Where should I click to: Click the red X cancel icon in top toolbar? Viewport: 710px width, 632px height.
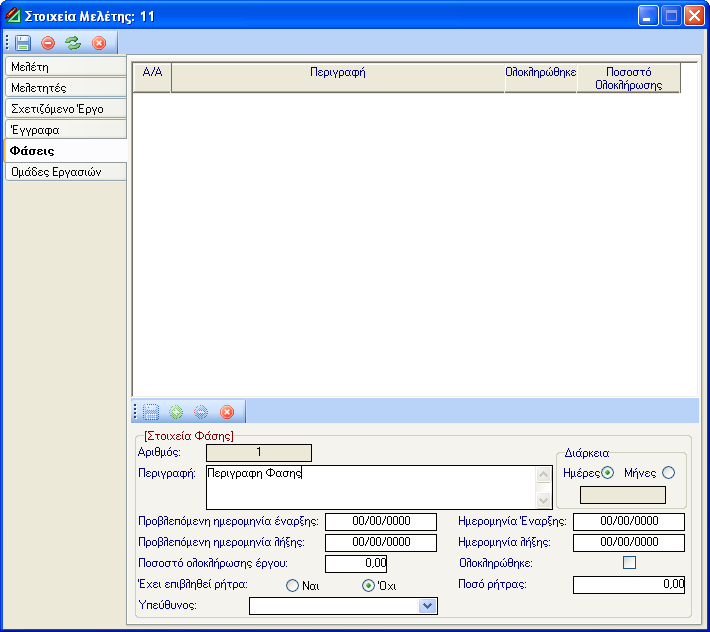(99, 43)
